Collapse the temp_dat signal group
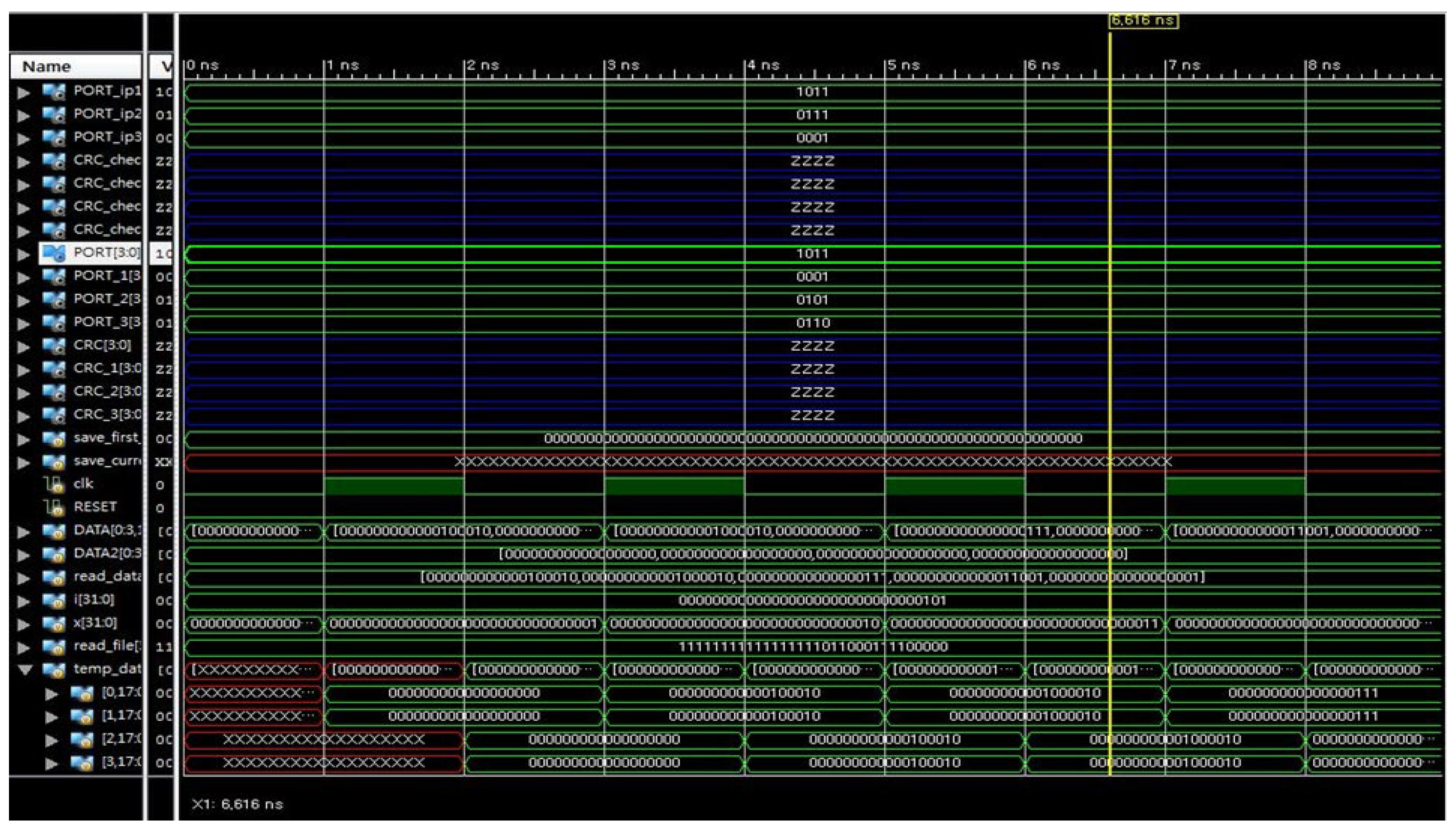1456x832 pixels. coord(25,669)
